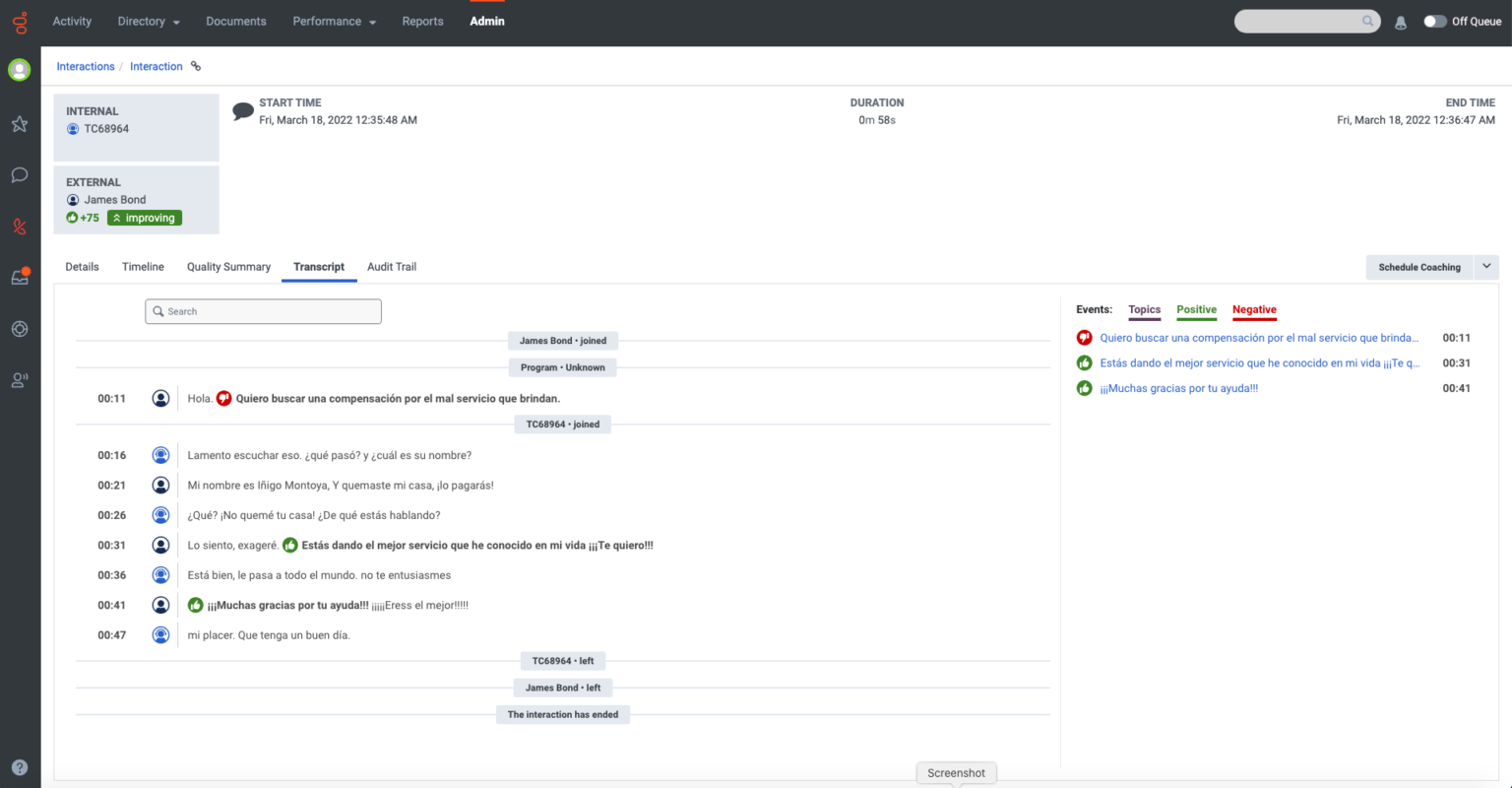1512x788 pixels.
Task: Select the favorites star icon in sidebar
Action: 19,123
